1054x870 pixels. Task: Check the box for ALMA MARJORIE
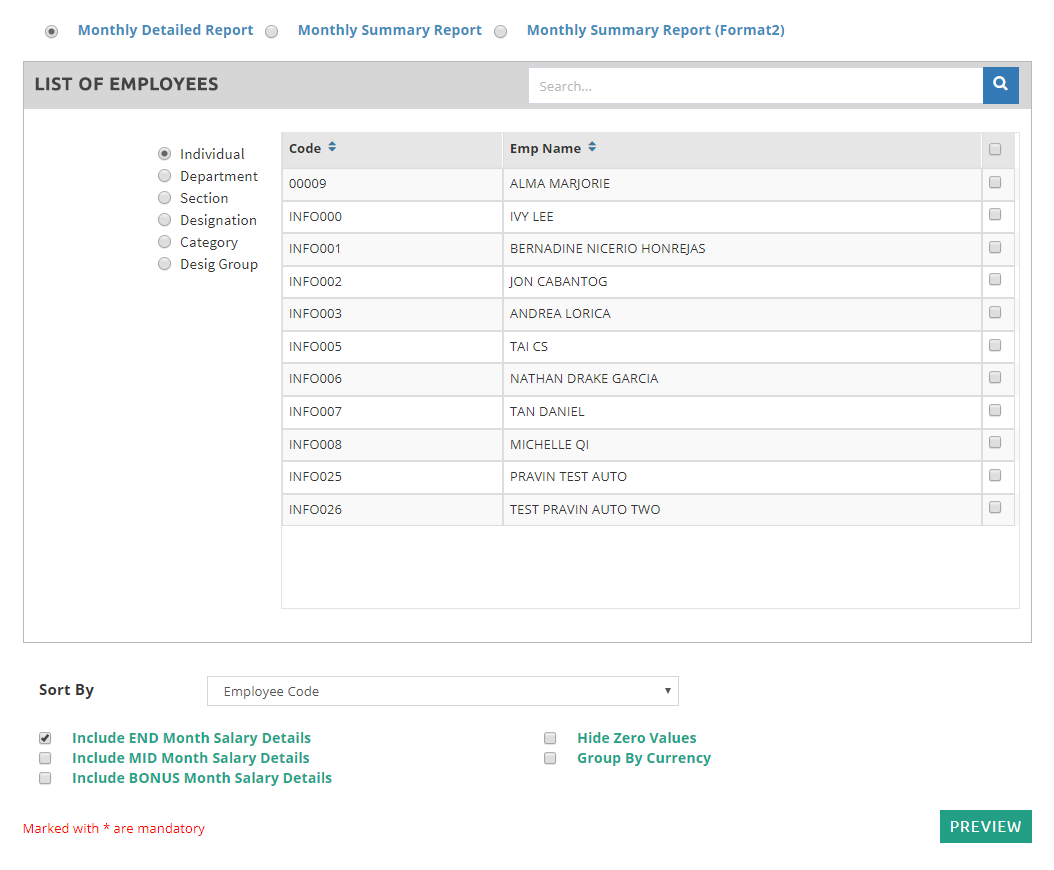point(995,182)
